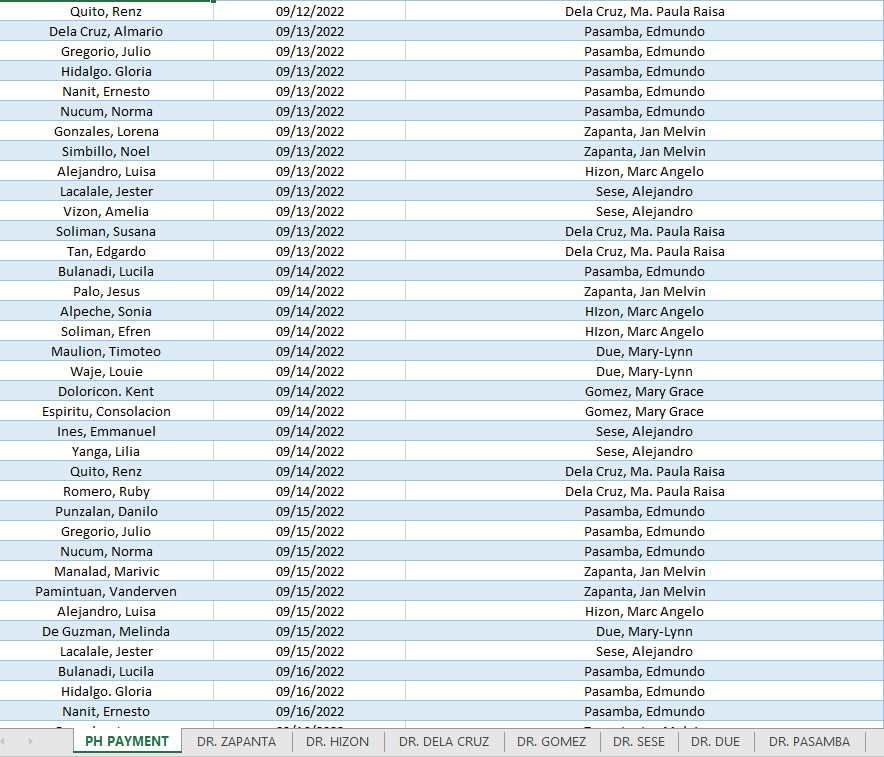Click the date in Punzalan, Danilo's row

click(310, 512)
